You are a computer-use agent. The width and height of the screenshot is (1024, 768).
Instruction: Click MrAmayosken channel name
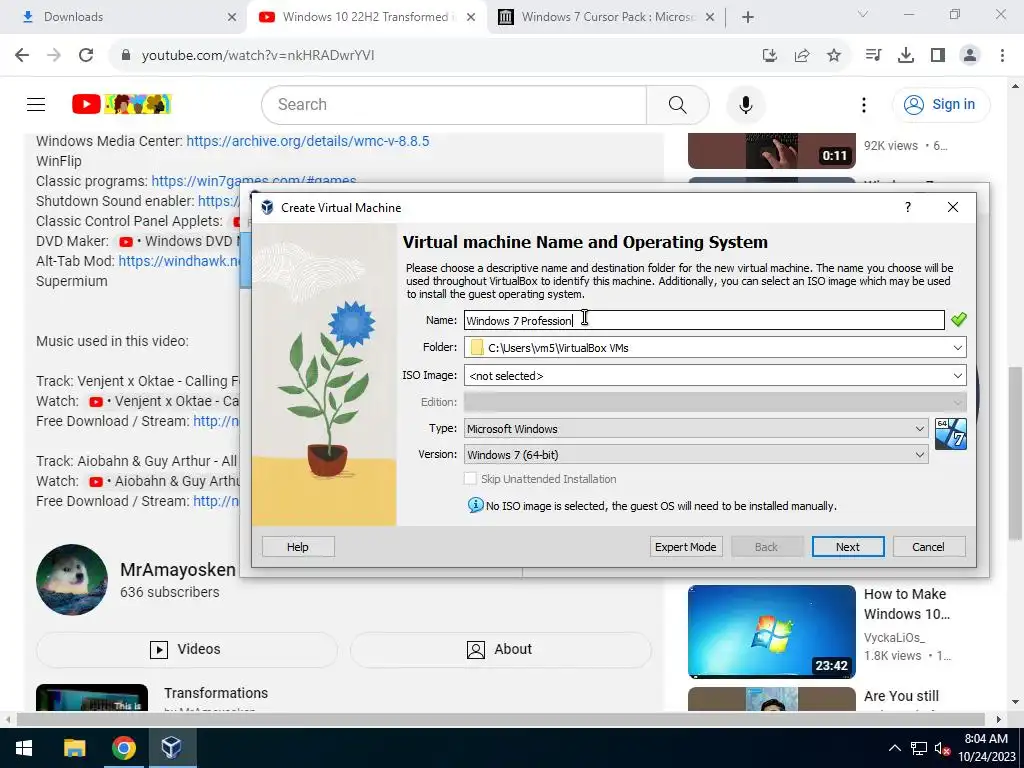pos(178,569)
